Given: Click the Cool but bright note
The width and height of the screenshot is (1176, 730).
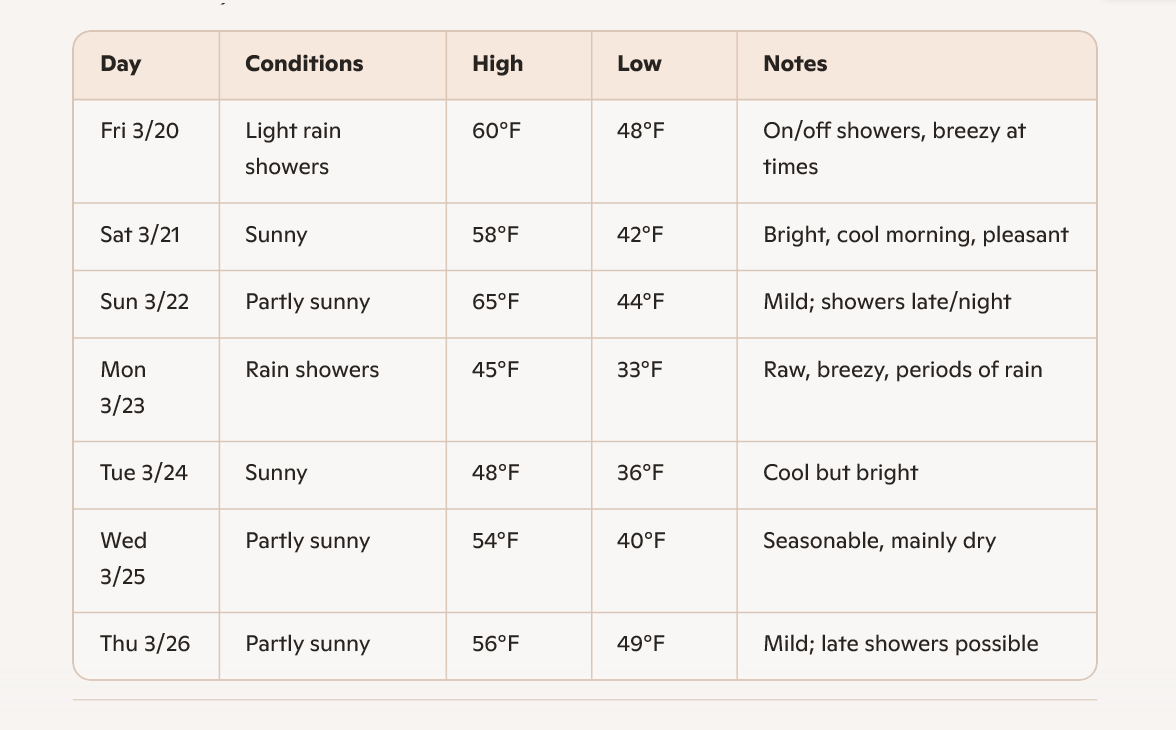Looking at the screenshot, I should [840, 473].
